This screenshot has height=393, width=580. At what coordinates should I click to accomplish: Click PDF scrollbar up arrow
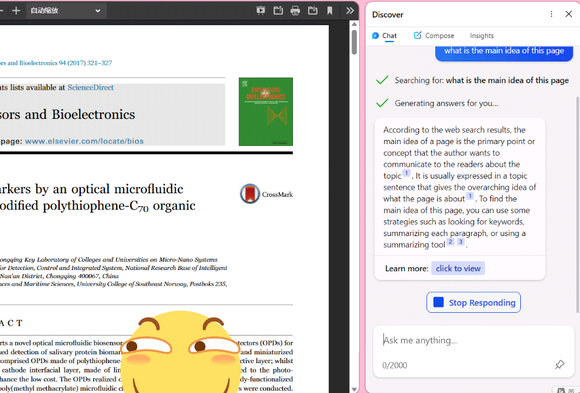tap(354, 24)
